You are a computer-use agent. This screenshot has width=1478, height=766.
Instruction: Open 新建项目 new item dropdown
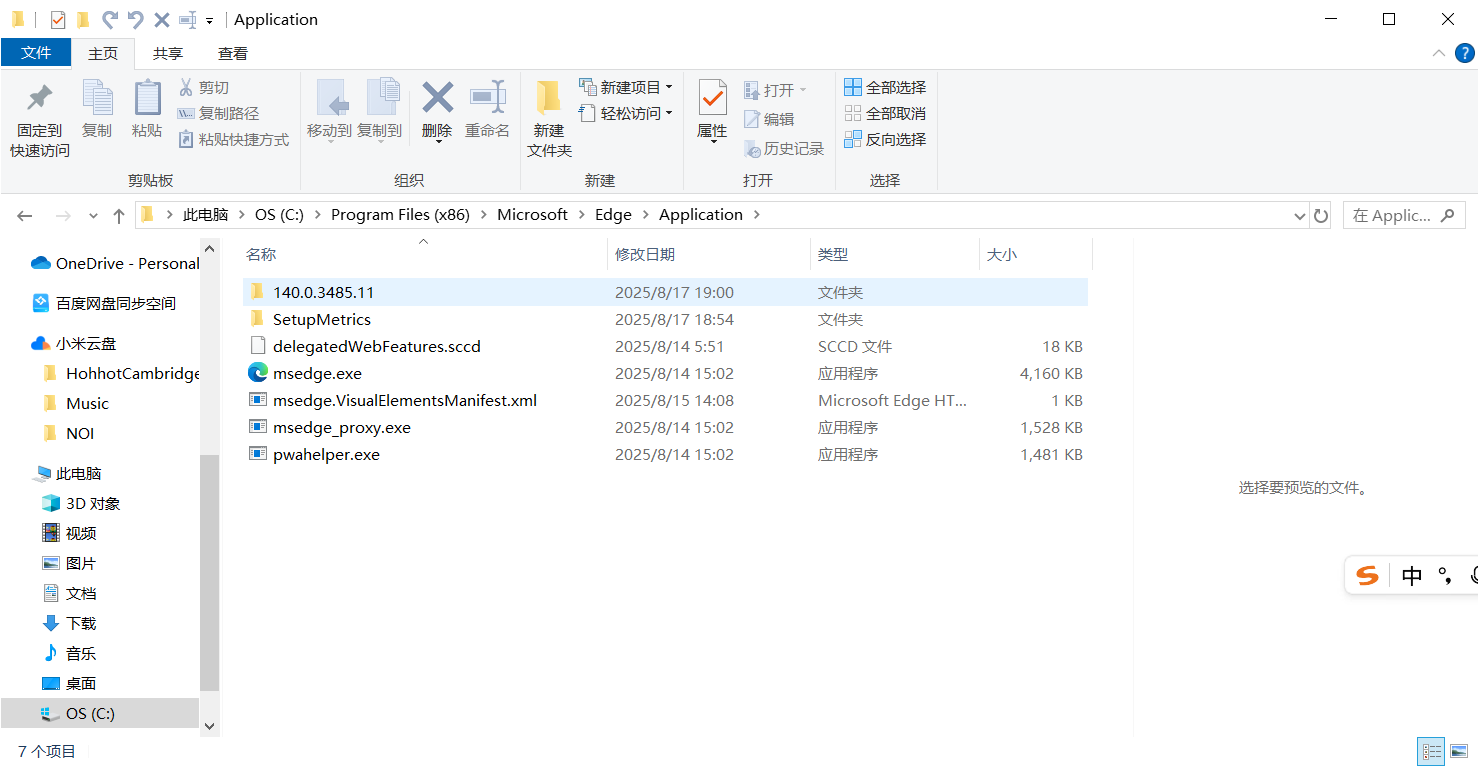click(626, 88)
